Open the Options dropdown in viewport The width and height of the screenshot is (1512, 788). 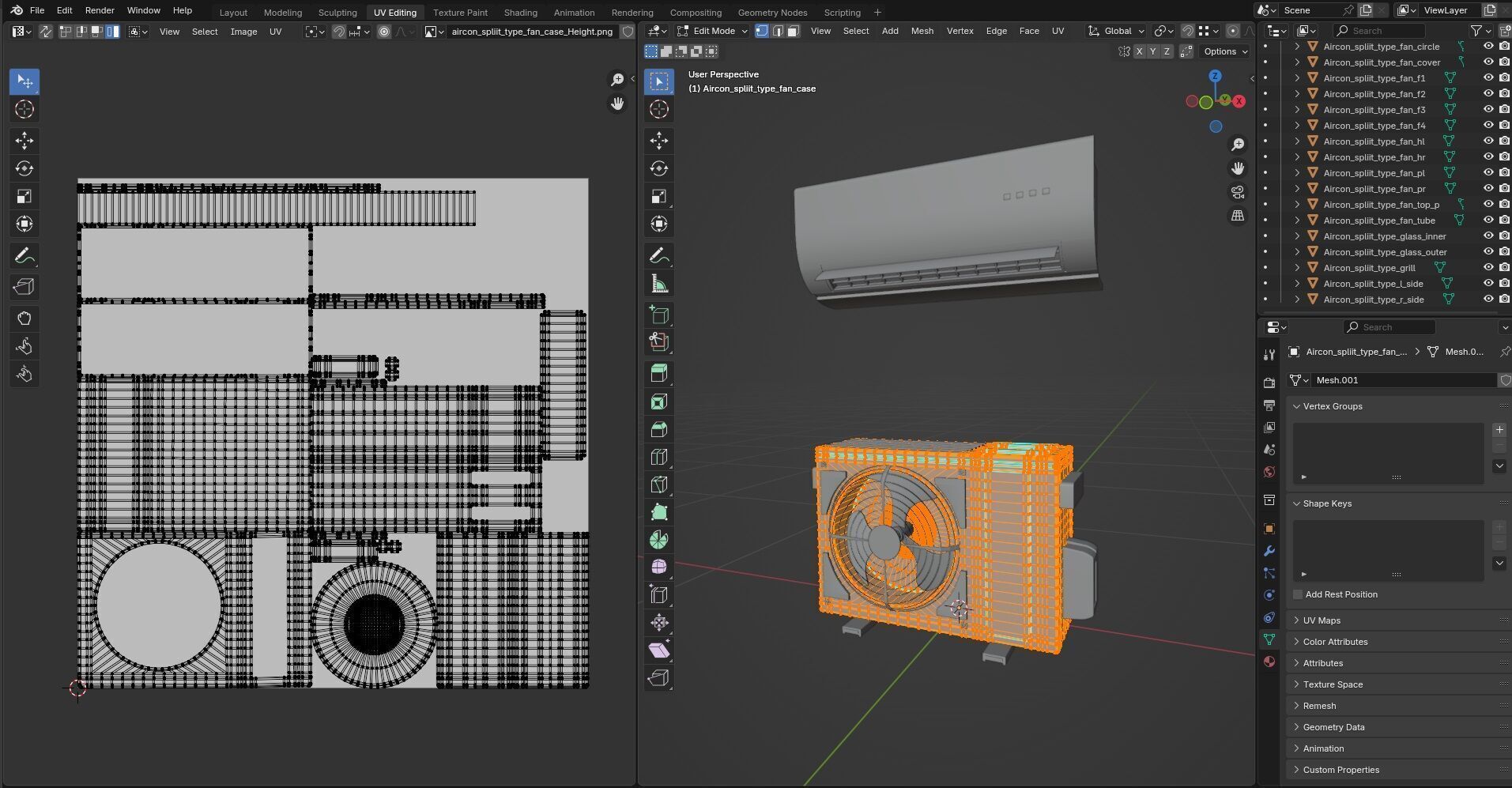[1225, 51]
